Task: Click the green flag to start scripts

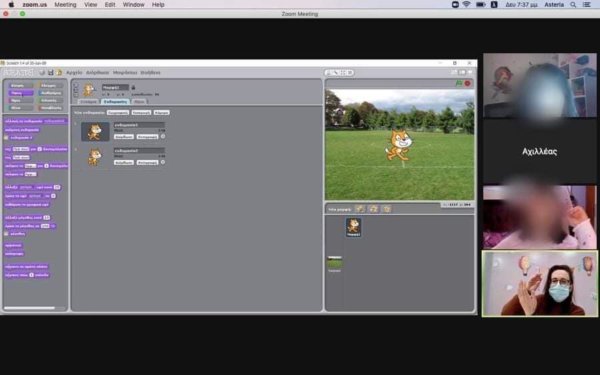Action: click(x=459, y=83)
